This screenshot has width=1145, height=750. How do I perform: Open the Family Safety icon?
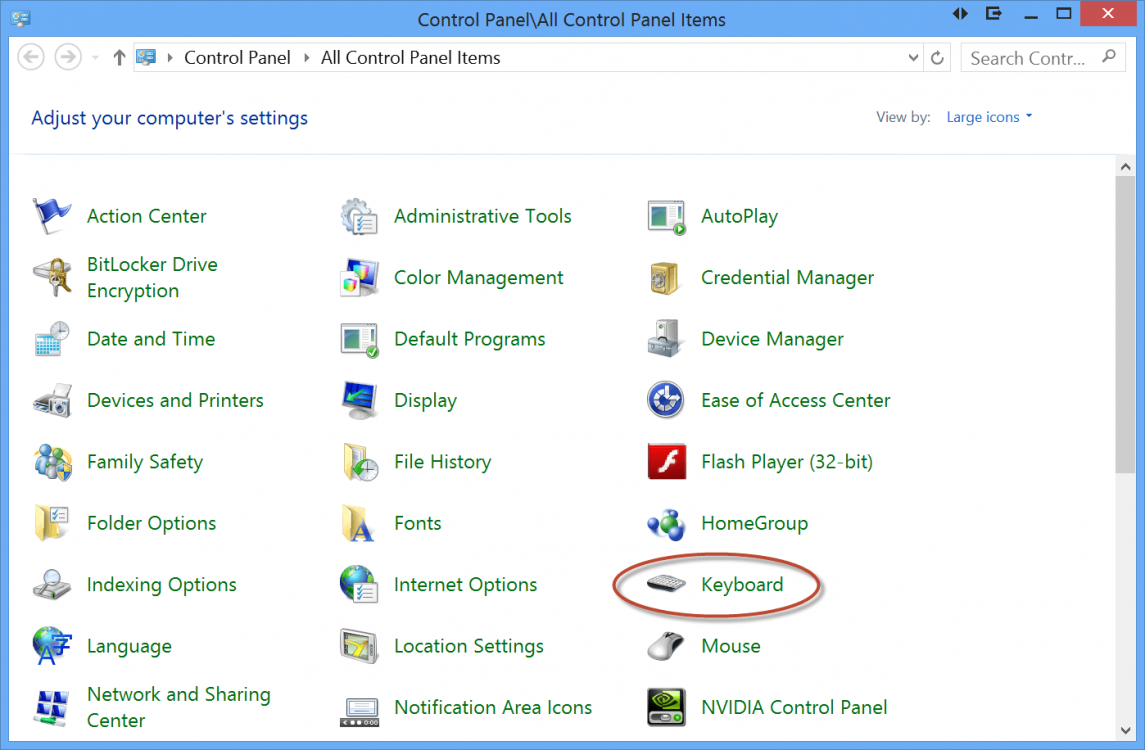click(52, 462)
